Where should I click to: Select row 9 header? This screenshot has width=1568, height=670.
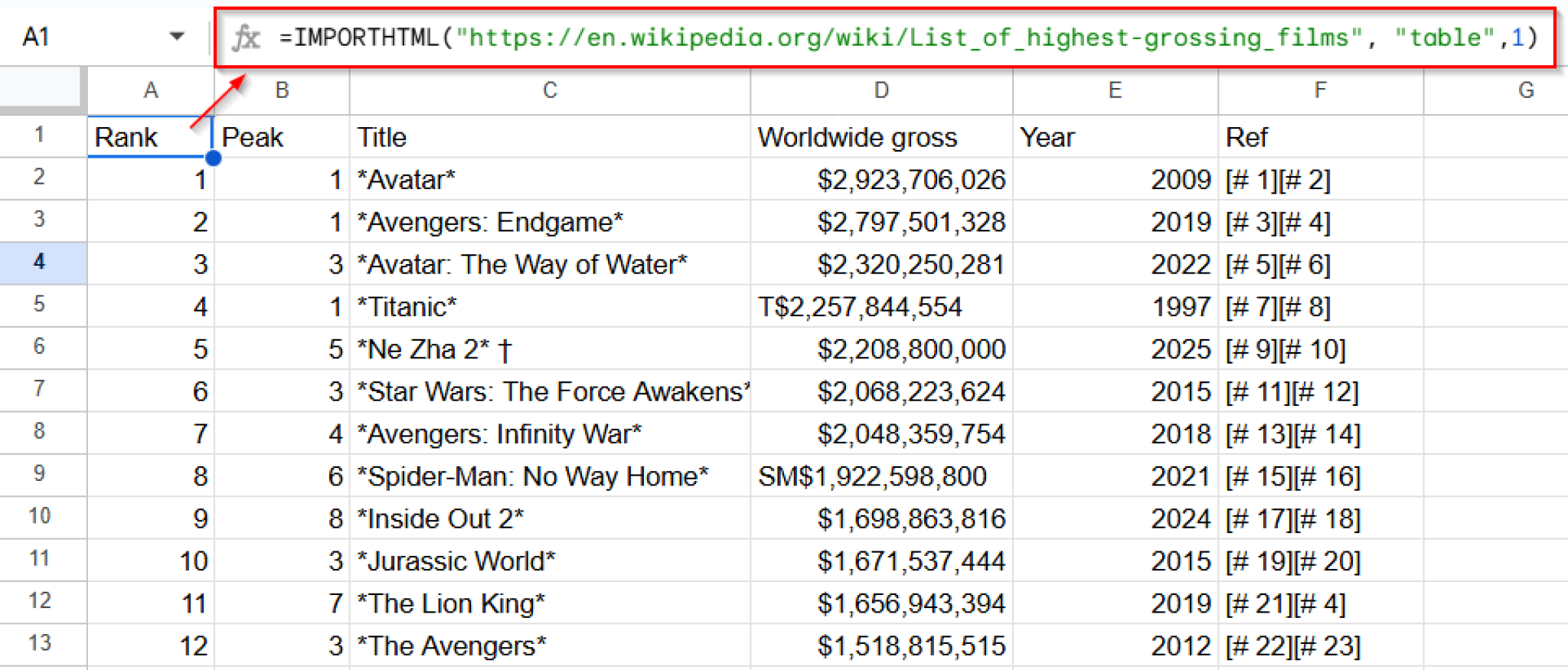pos(40,474)
